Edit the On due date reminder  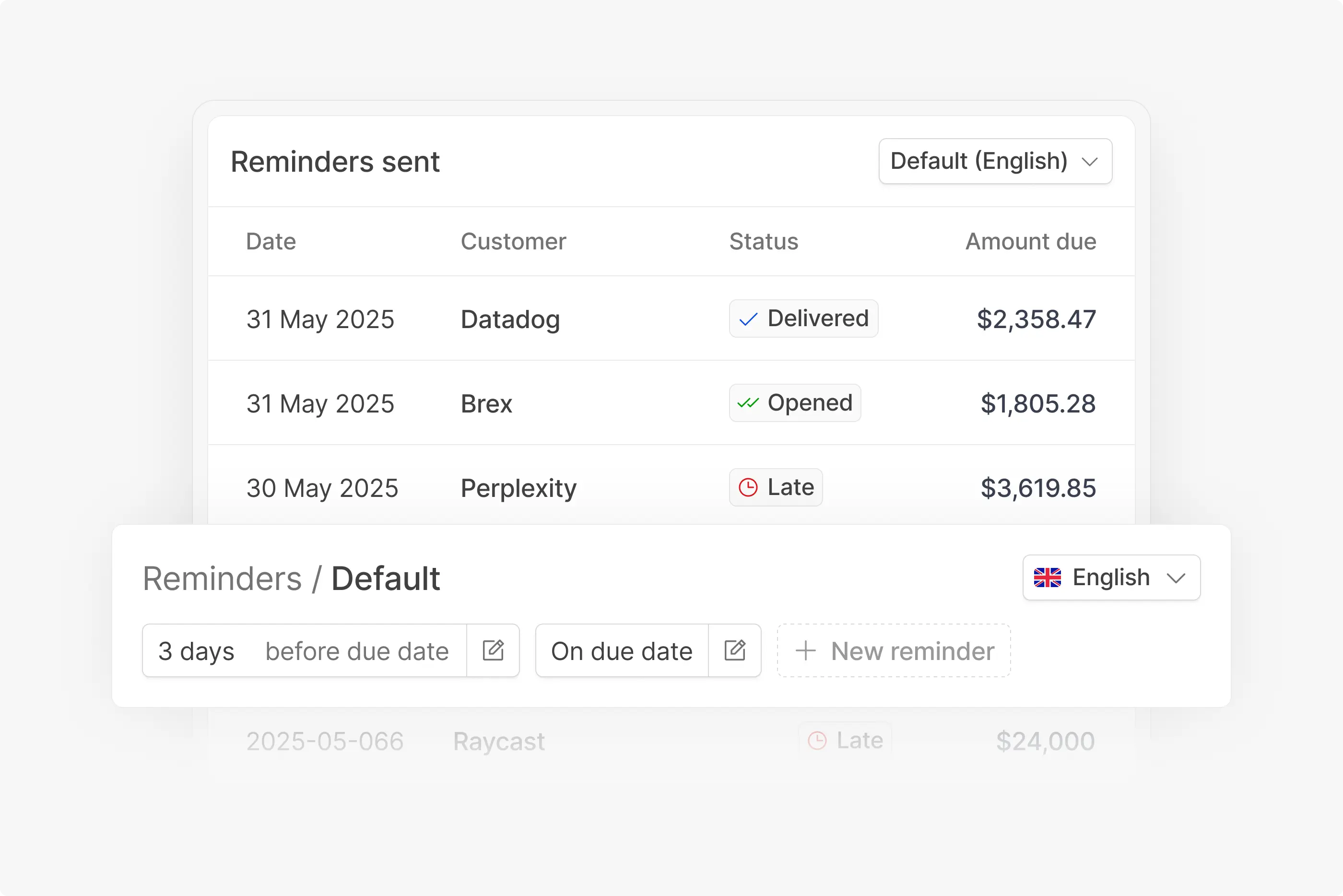click(735, 650)
